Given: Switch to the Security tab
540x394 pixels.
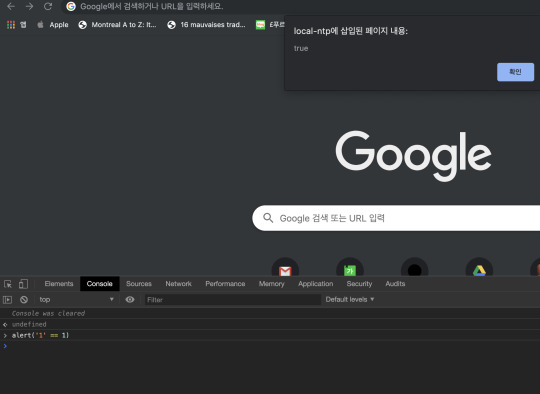Looking at the screenshot, I should (x=359, y=284).
